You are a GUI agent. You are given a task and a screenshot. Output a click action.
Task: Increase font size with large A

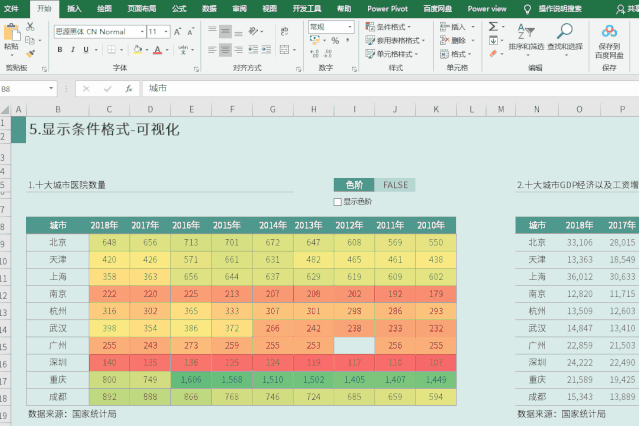coord(178,31)
